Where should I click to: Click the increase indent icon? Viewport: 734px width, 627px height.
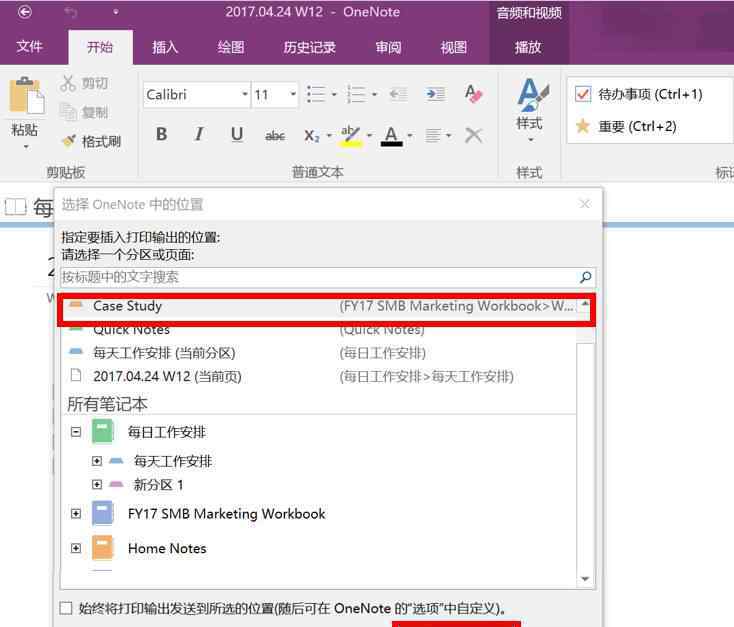(x=435, y=94)
